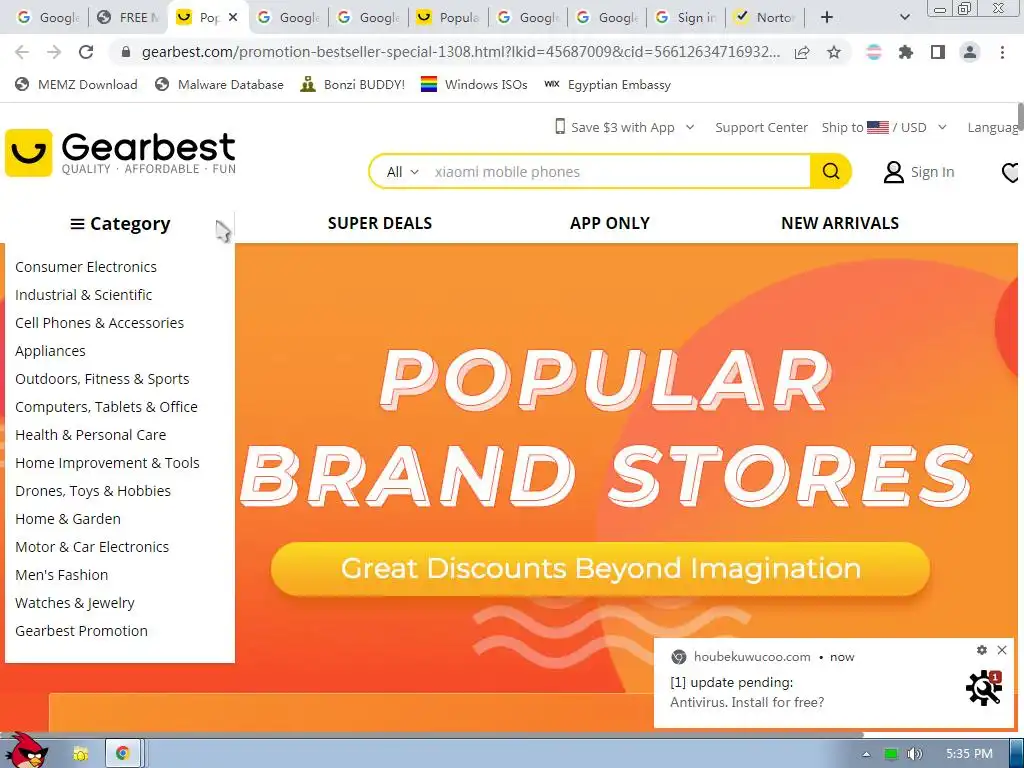Select Gearbest Promotion category
Viewport: 1024px width, 768px height.
[x=81, y=632]
